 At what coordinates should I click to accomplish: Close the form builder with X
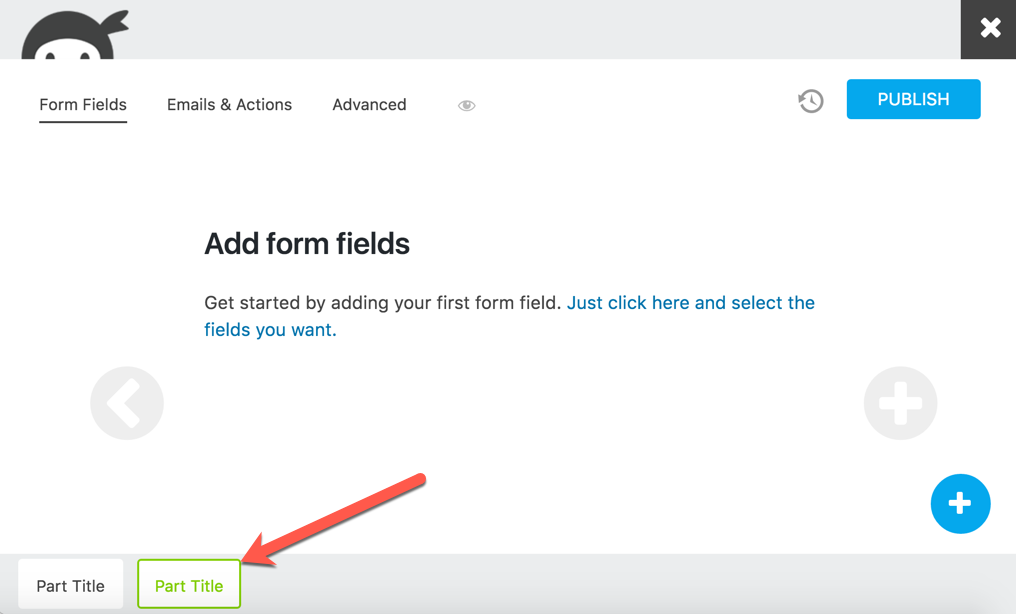(989, 28)
